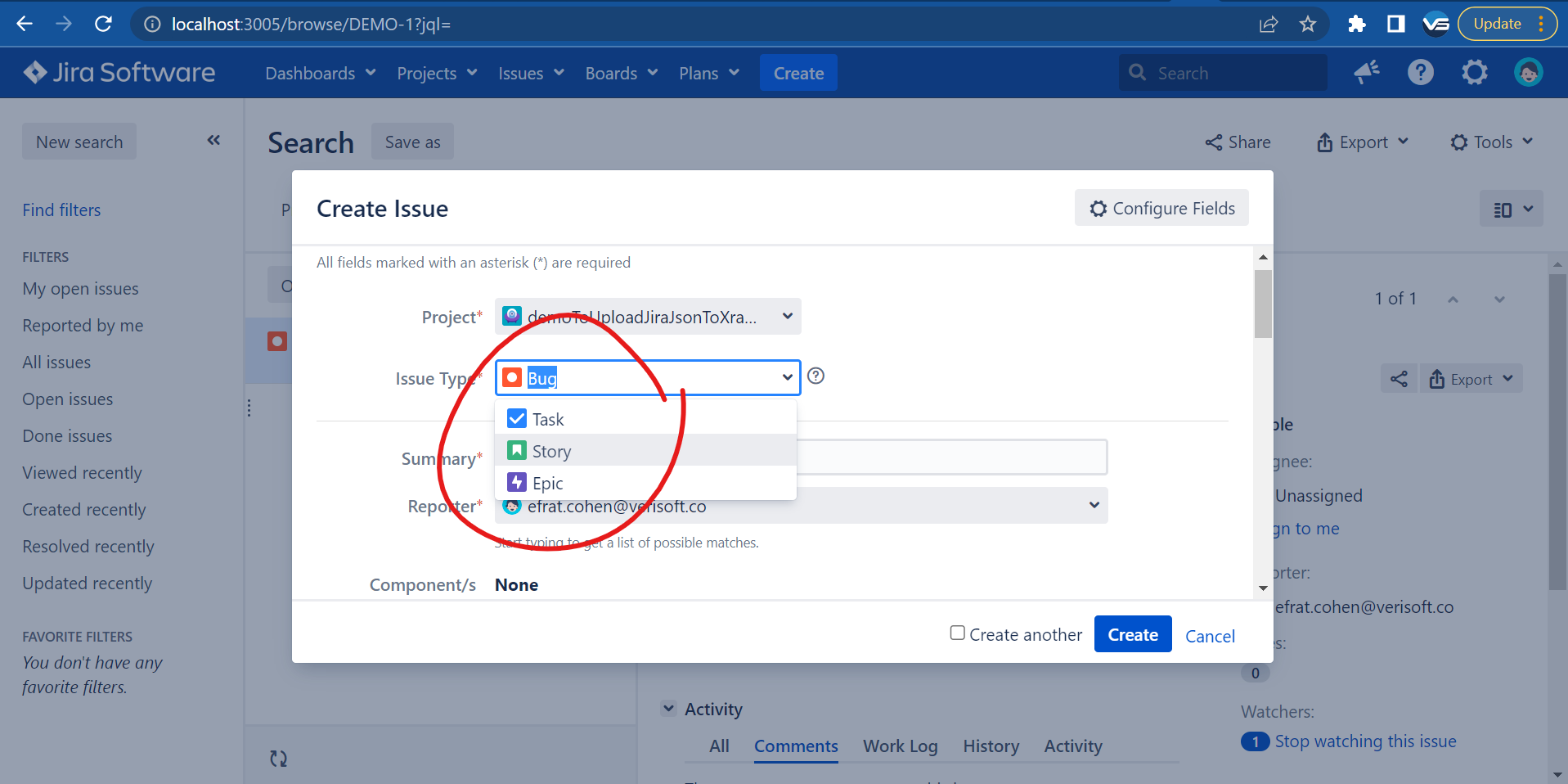Open the Reported by me filter

point(83,326)
